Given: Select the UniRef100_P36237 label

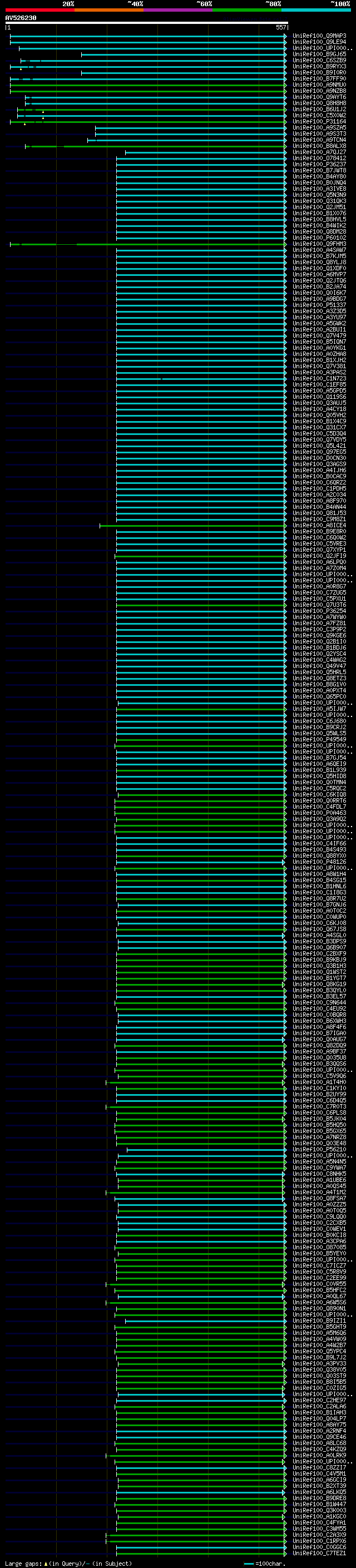Looking at the screenshot, I should click(x=319, y=164).
